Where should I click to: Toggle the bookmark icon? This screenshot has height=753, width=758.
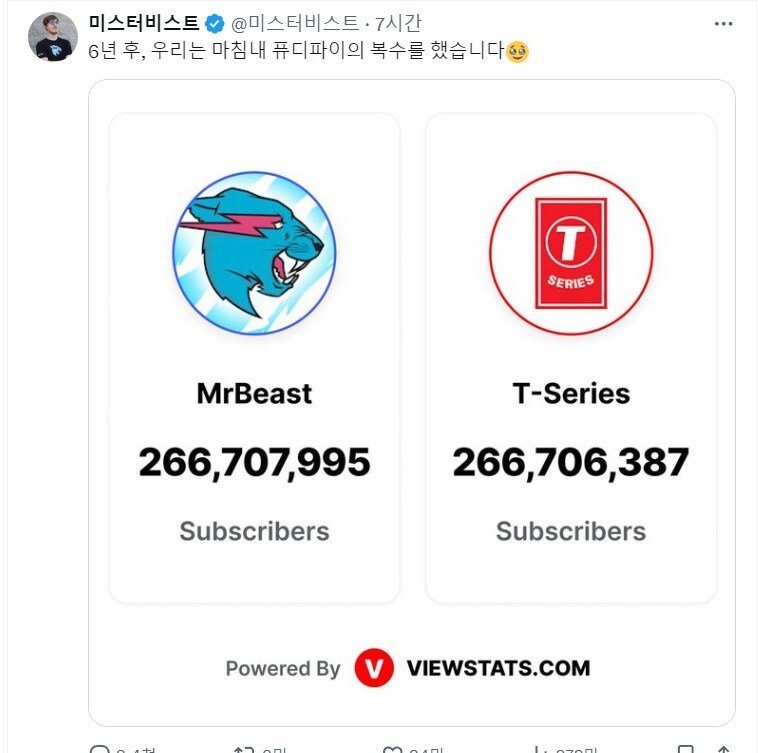(x=684, y=749)
